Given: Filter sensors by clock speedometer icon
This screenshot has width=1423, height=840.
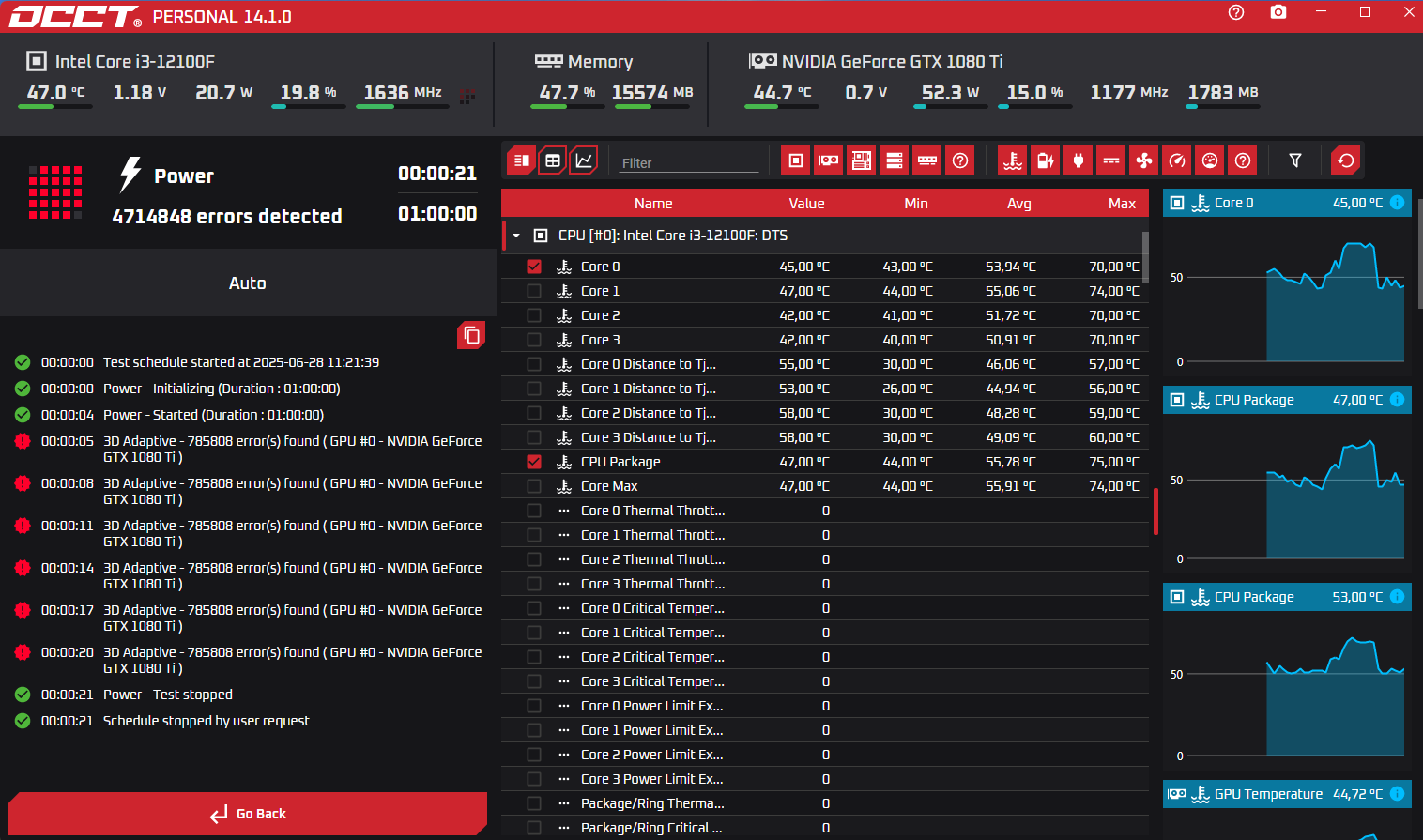Looking at the screenshot, I should click(x=1177, y=160).
